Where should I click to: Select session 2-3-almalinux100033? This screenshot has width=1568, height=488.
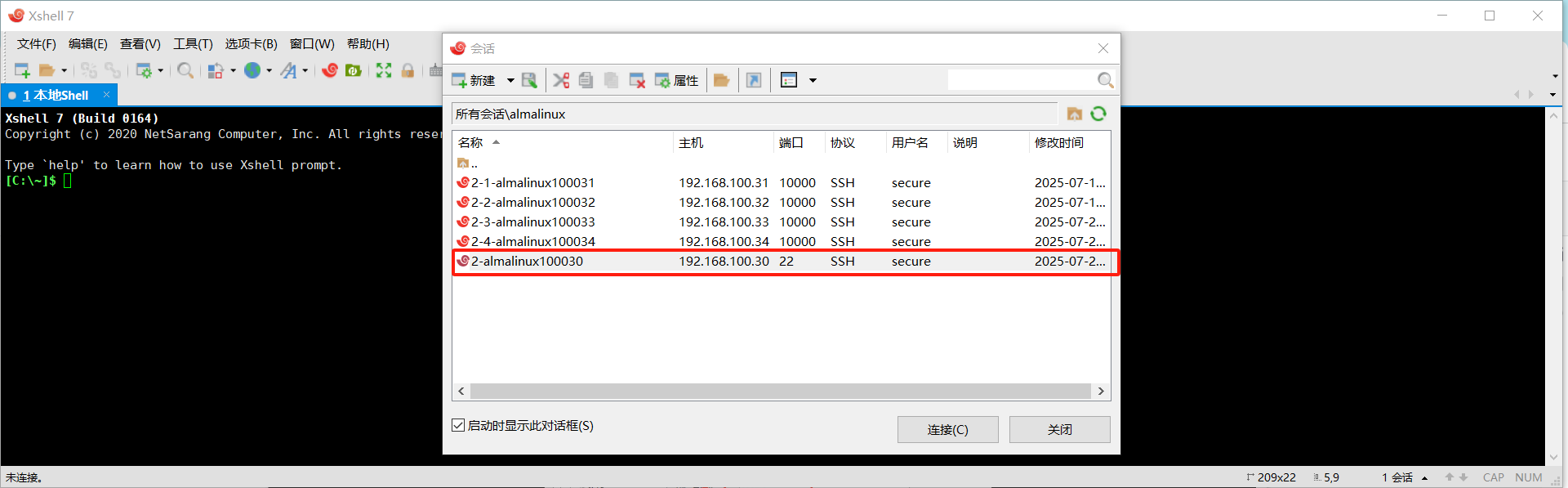(782, 222)
